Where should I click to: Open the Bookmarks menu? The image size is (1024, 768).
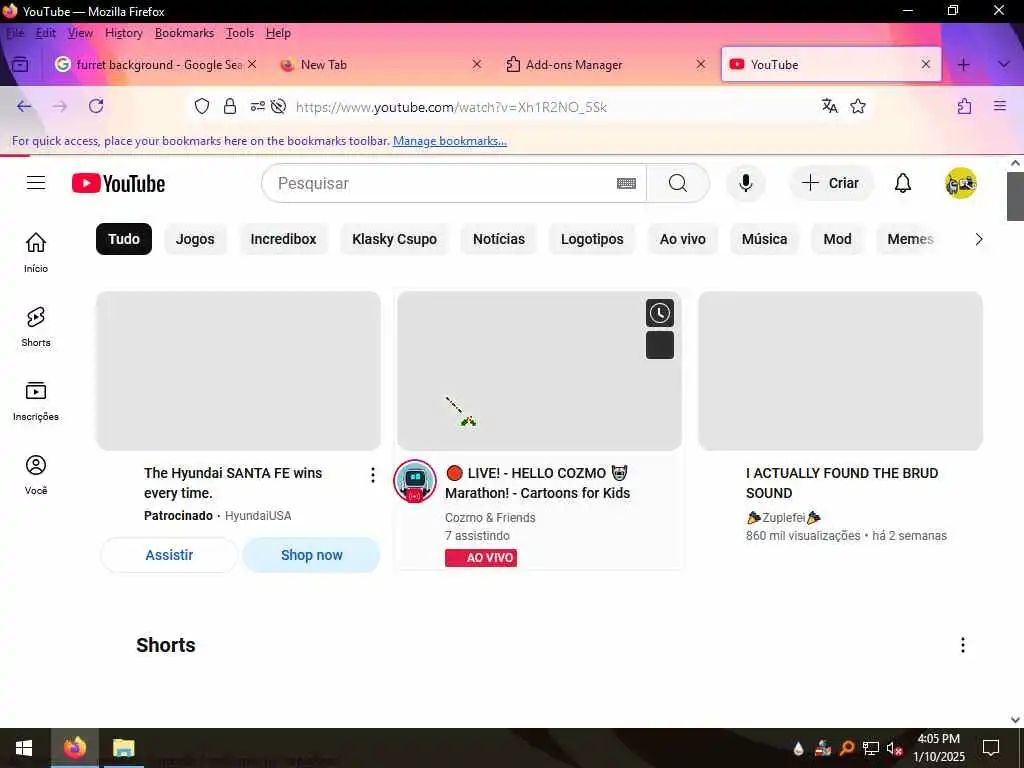coord(184,33)
